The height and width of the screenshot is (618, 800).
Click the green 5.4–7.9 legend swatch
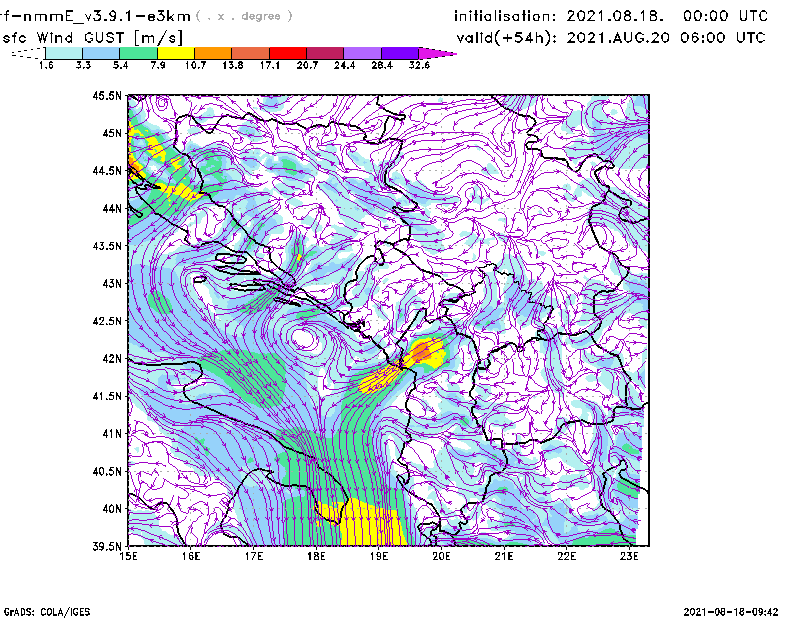[x=138, y=53]
